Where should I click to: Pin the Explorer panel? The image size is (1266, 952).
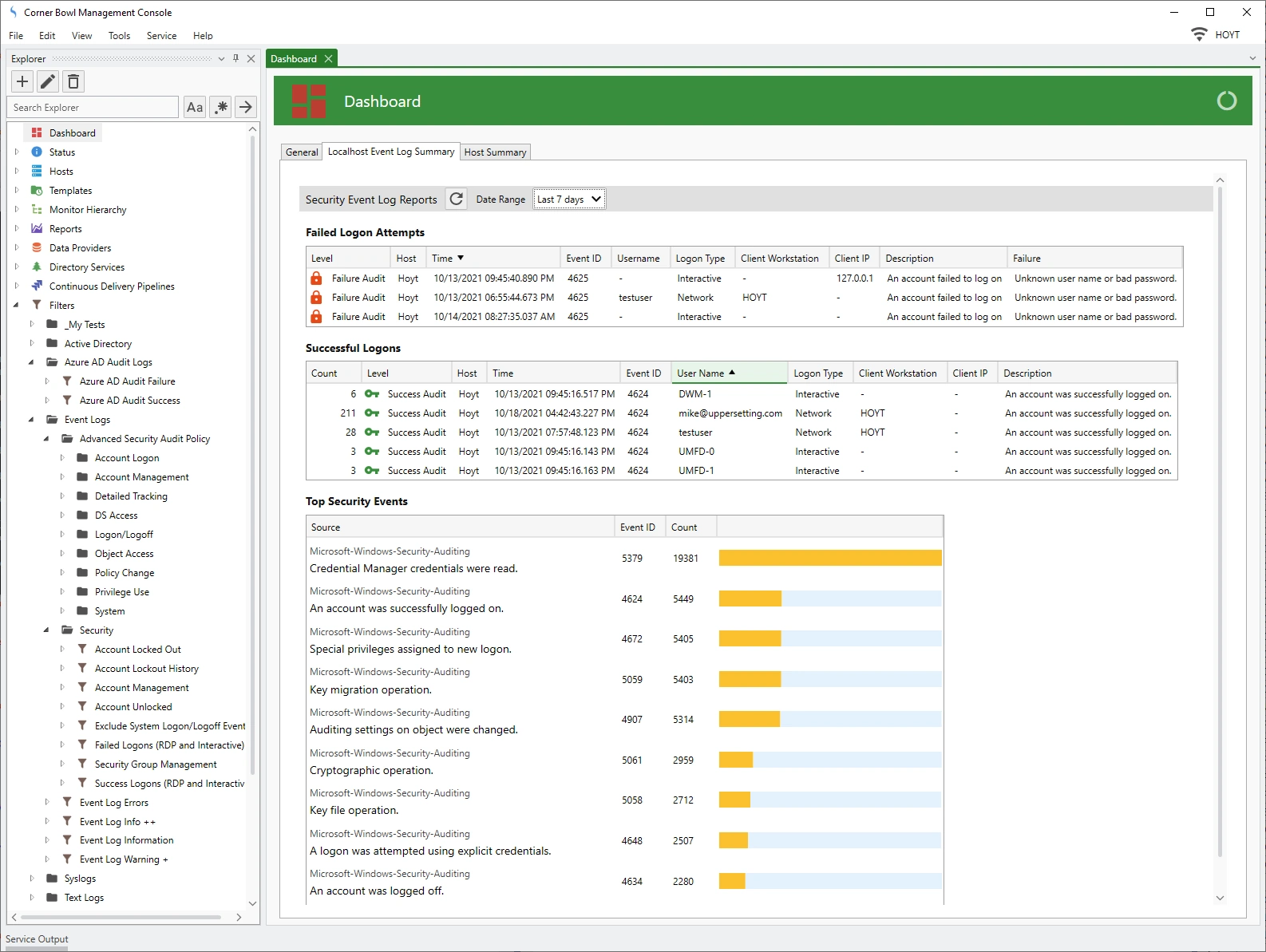[x=235, y=58]
